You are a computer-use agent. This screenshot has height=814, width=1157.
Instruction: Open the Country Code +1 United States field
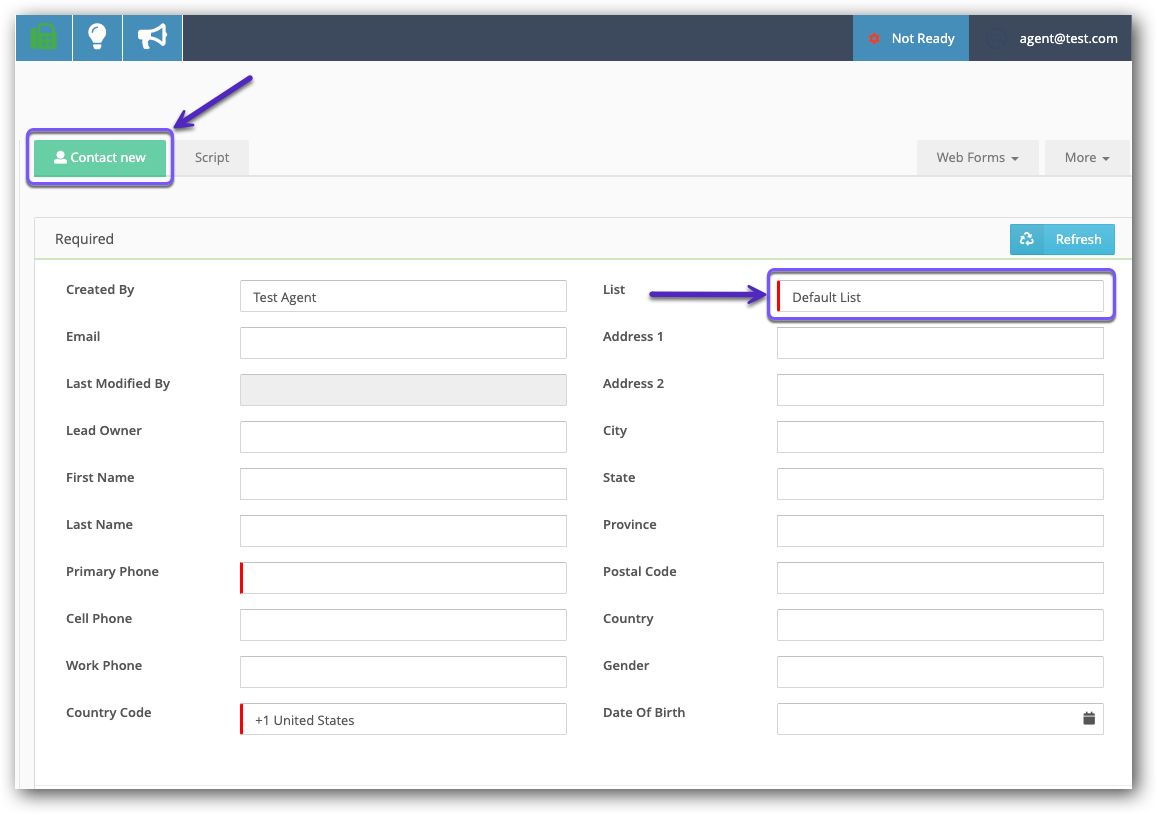404,720
